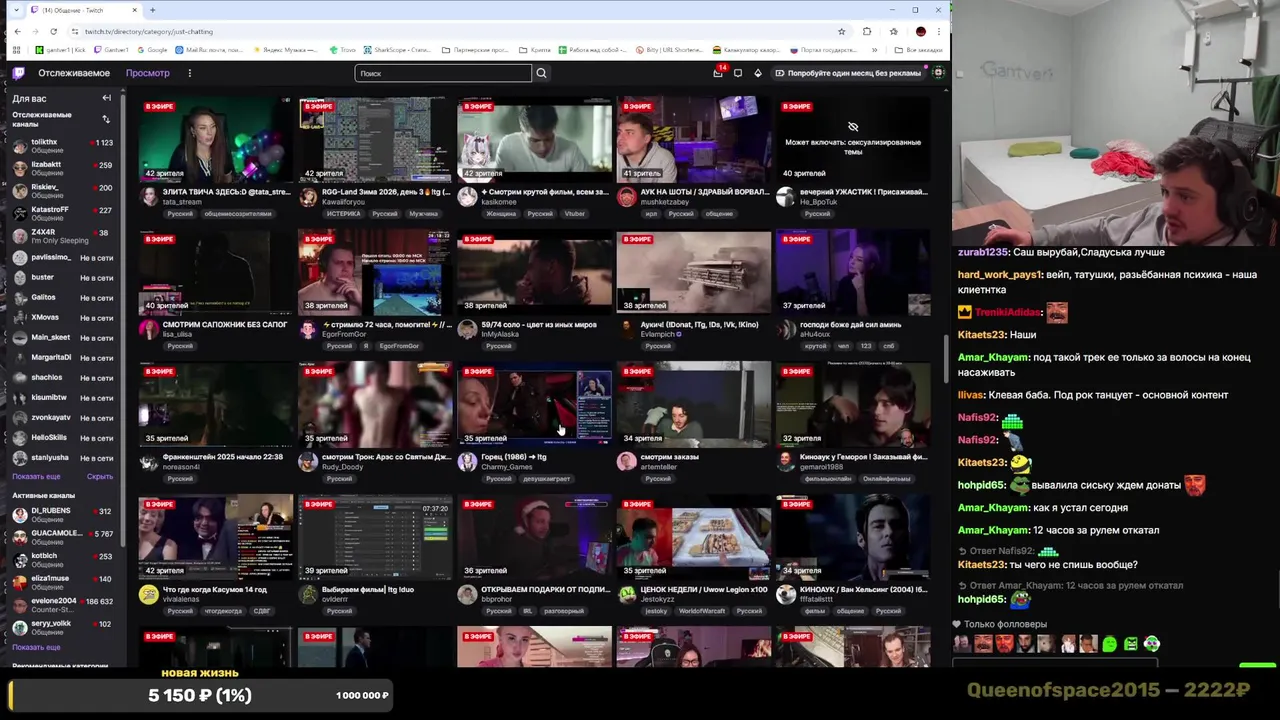Open the Chrome apps grid icon in bookmarks bar
The width and height of the screenshot is (1280, 720).
click(17, 50)
